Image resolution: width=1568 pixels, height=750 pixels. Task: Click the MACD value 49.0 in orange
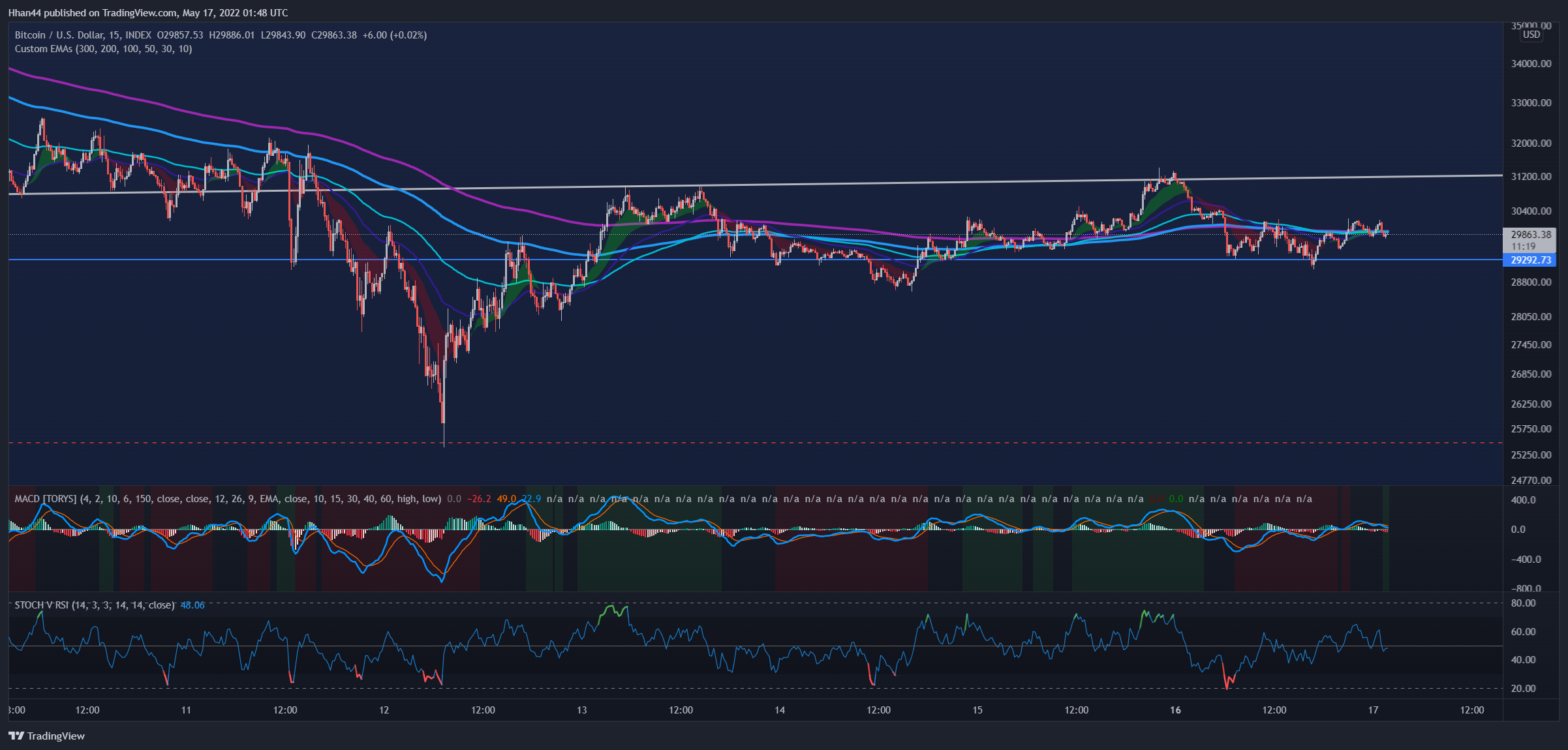point(506,499)
